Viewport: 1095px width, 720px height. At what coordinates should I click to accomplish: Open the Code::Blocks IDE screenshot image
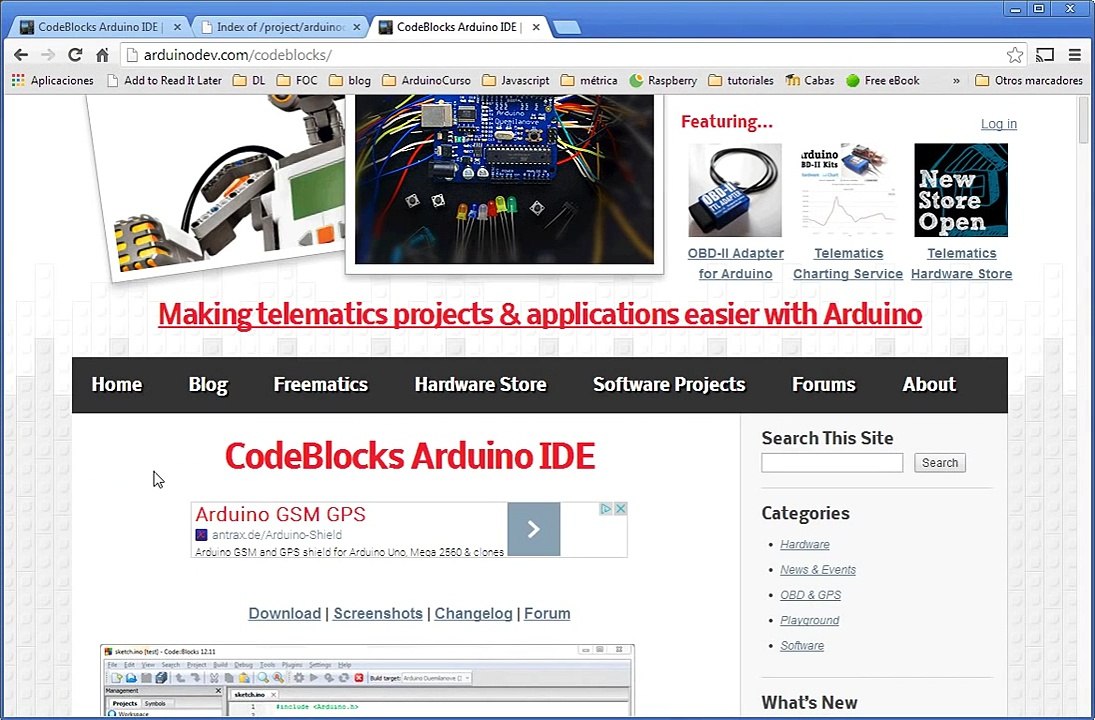click(367, 680)
